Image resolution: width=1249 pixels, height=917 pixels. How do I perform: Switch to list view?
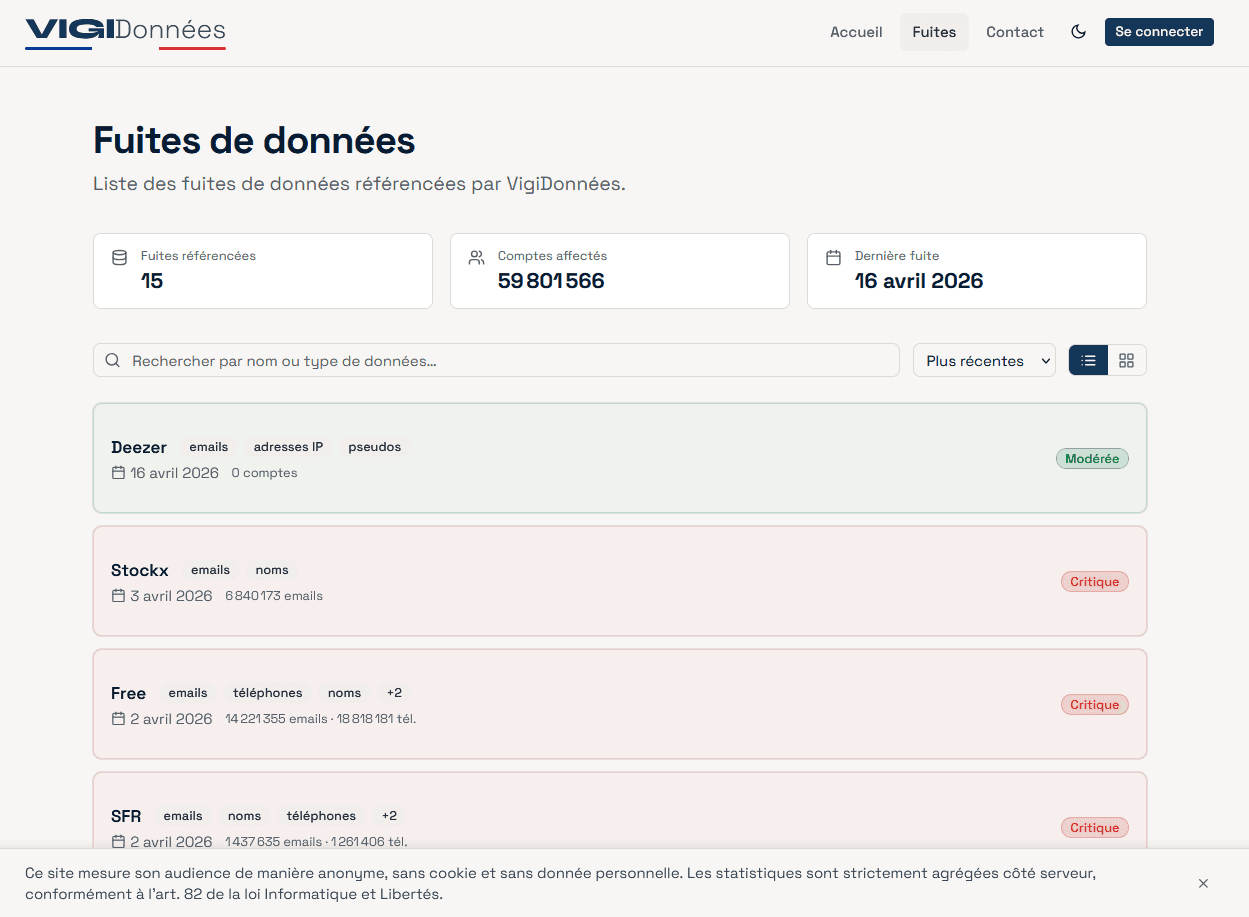(1088, 360)
